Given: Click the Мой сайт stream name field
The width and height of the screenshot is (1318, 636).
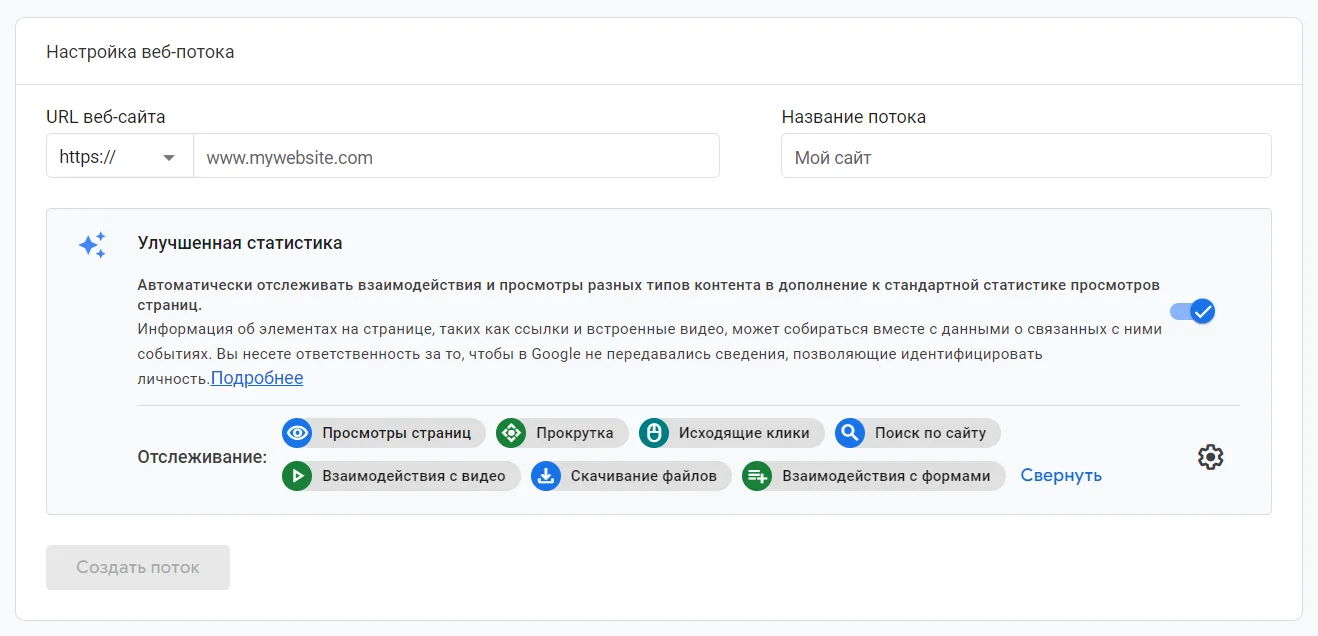Looking at the screenshot, I should [1025, 157].
